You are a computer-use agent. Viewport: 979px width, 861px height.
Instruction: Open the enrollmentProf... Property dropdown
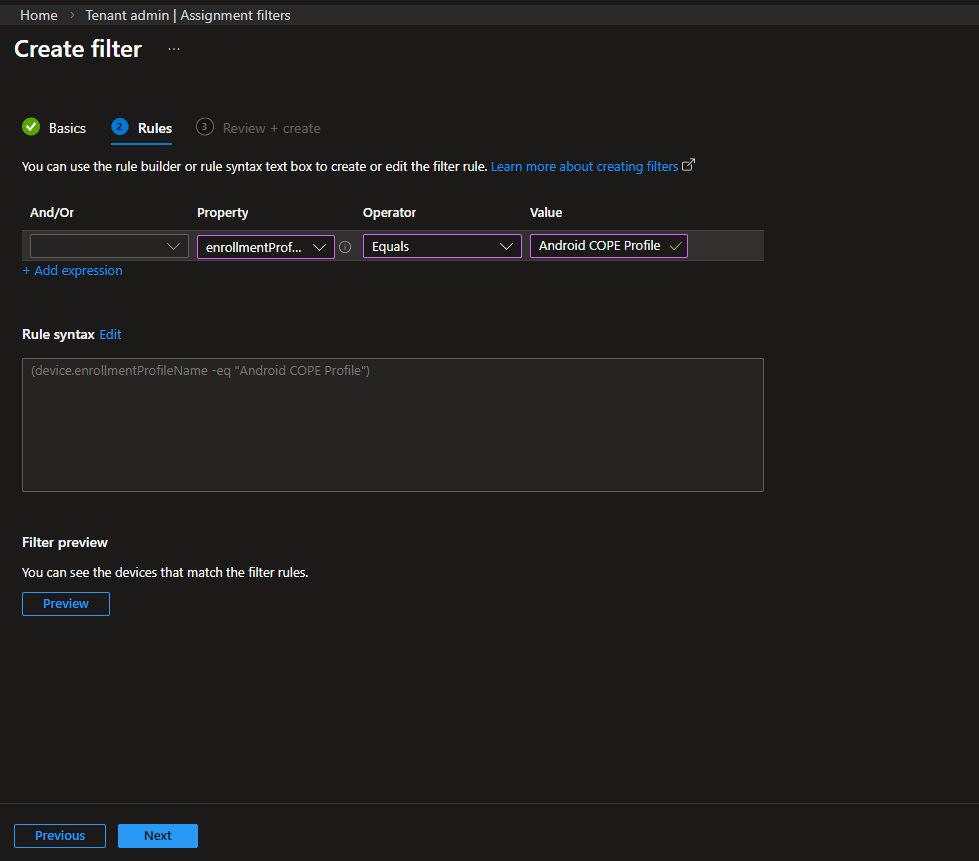coord(266,247)
